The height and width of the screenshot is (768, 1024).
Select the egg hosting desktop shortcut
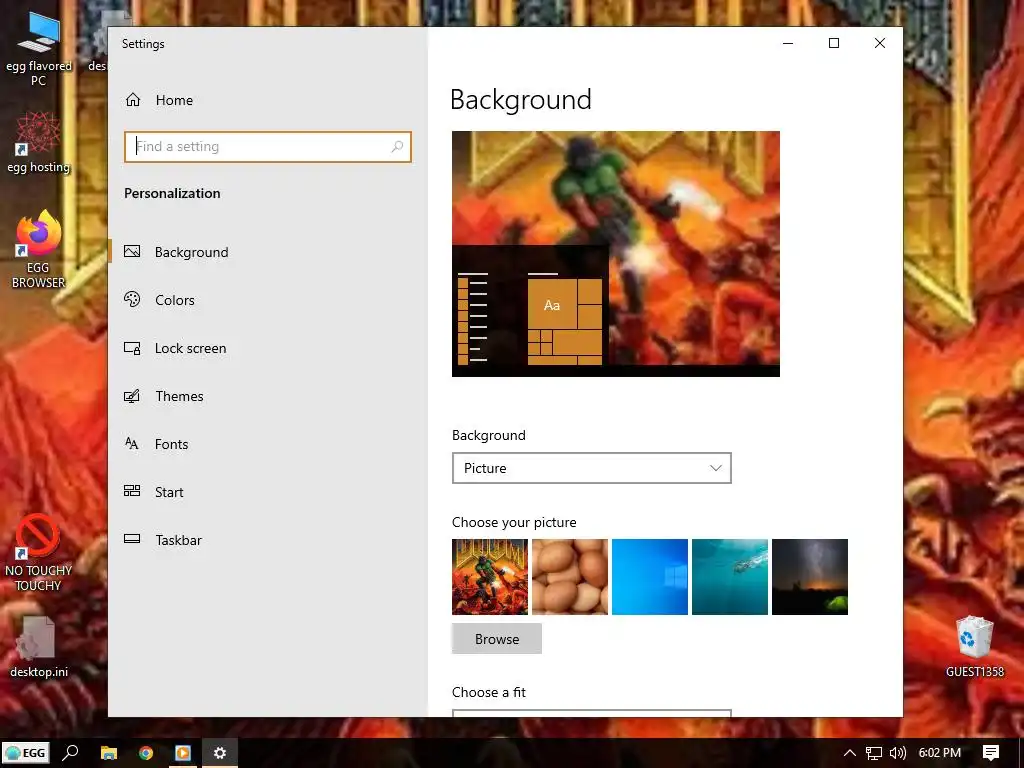[x=39, y=142]
